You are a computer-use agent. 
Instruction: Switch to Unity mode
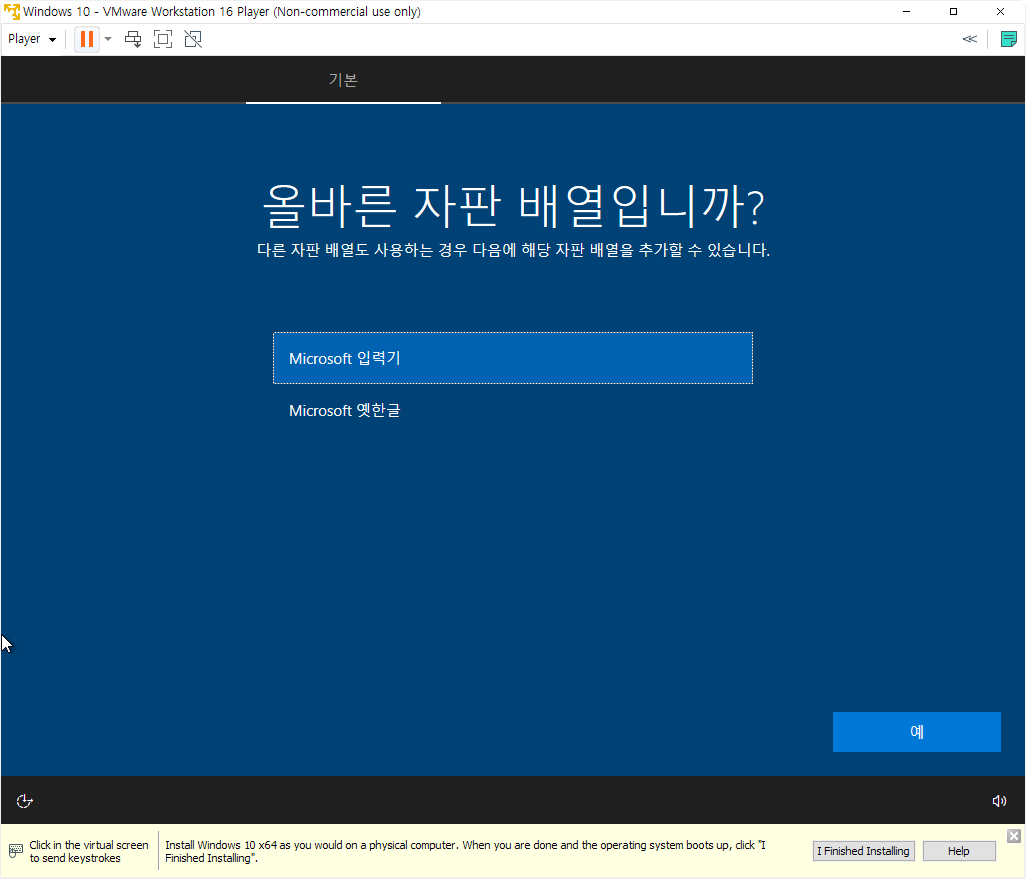pyautogui.click(x=193, y=39)
